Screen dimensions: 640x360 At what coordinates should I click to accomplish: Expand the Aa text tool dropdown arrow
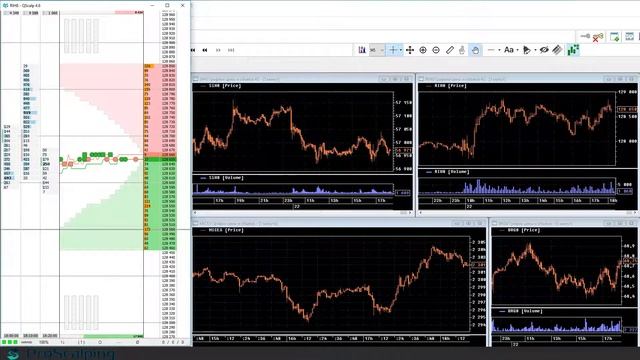pos(517,50)
